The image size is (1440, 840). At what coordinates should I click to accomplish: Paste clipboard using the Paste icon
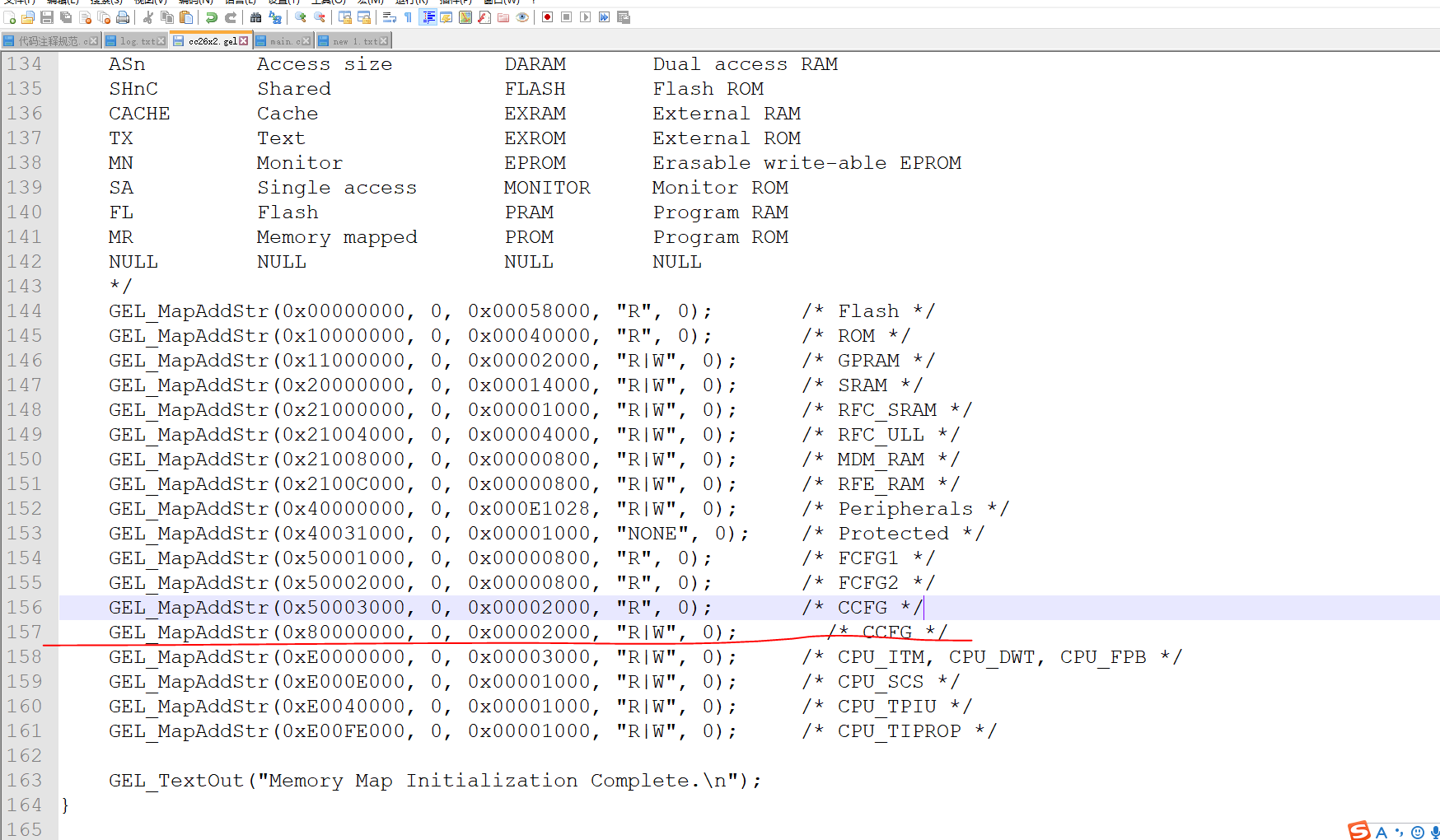pyautogui.click(x=186, y=17)
